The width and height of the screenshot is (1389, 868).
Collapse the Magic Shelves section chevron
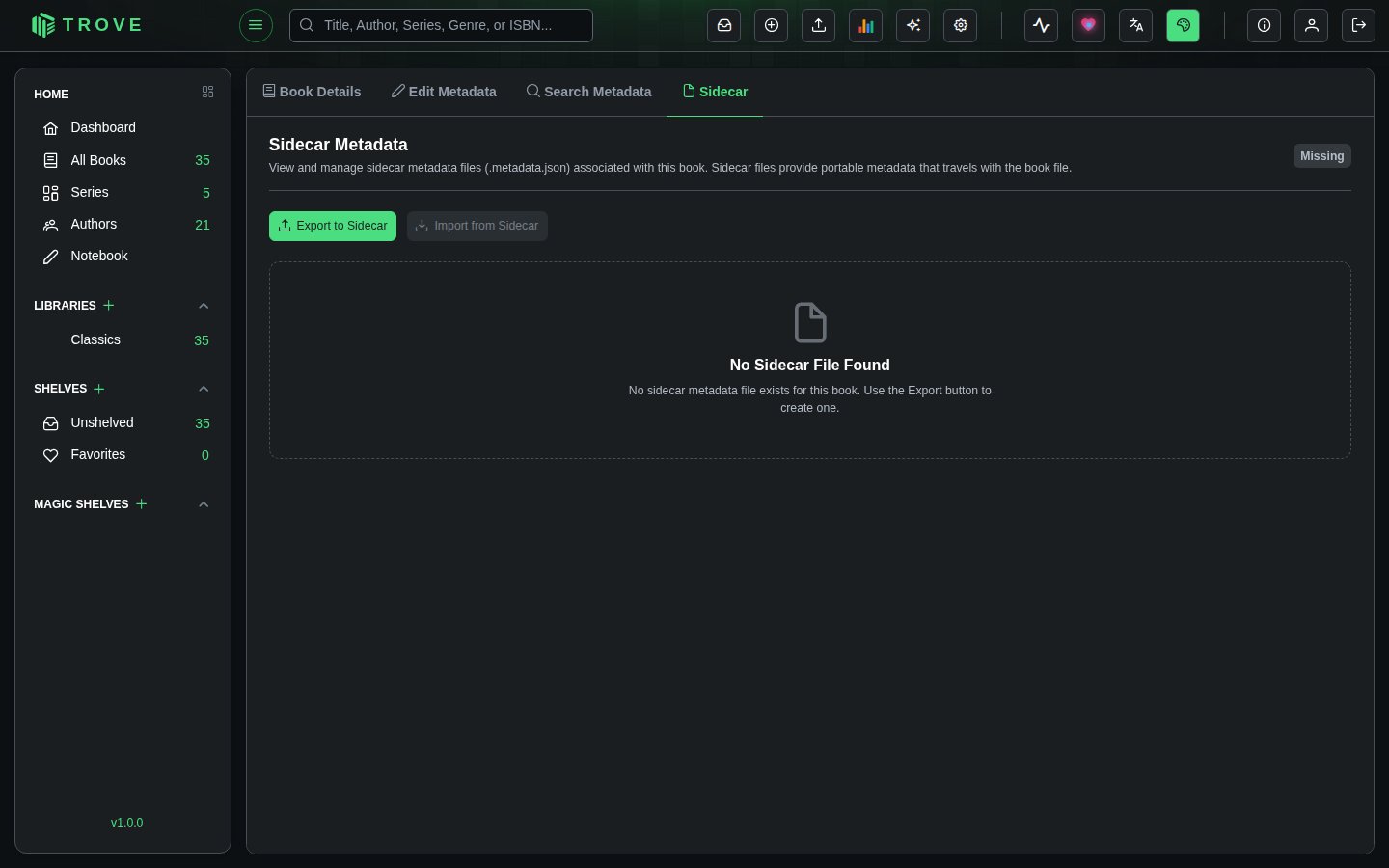pyautogui.click(x=204, y=504)
